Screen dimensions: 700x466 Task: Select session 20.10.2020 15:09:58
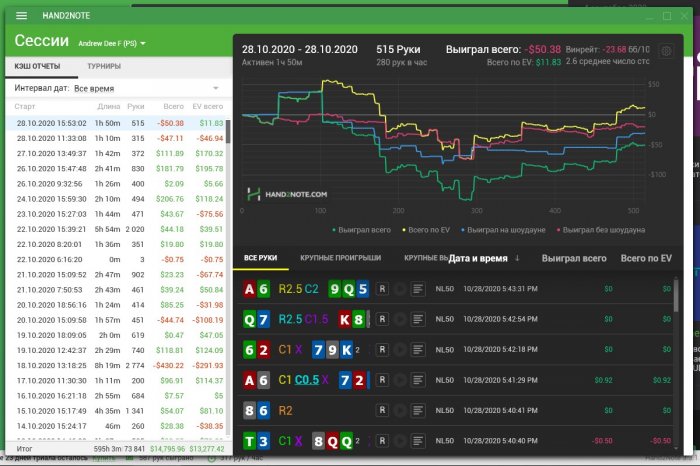[x=118, y=320]
